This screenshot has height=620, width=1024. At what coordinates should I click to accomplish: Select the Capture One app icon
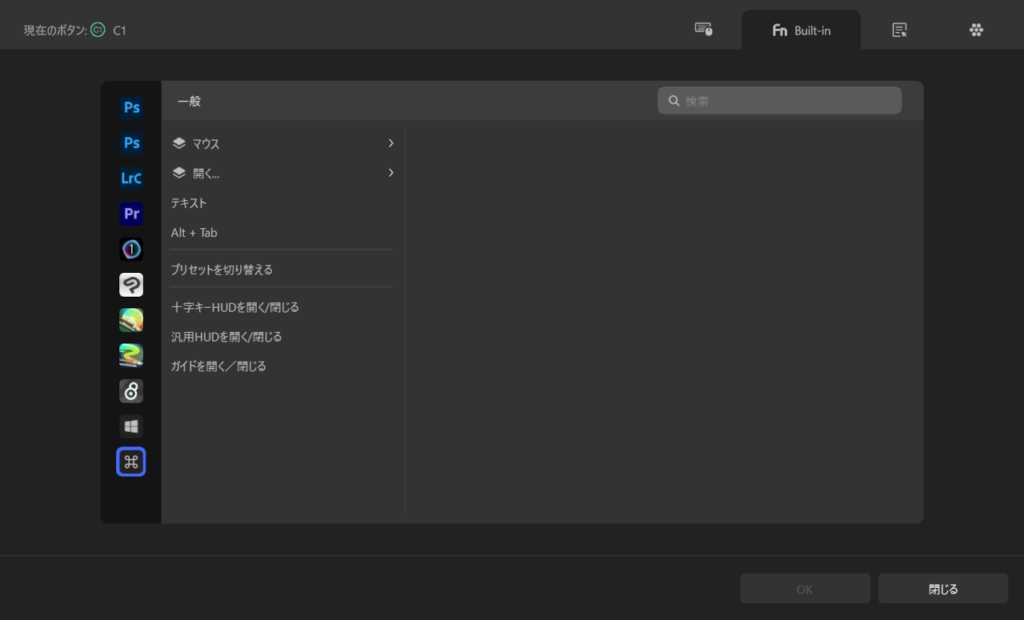[131, 250]
